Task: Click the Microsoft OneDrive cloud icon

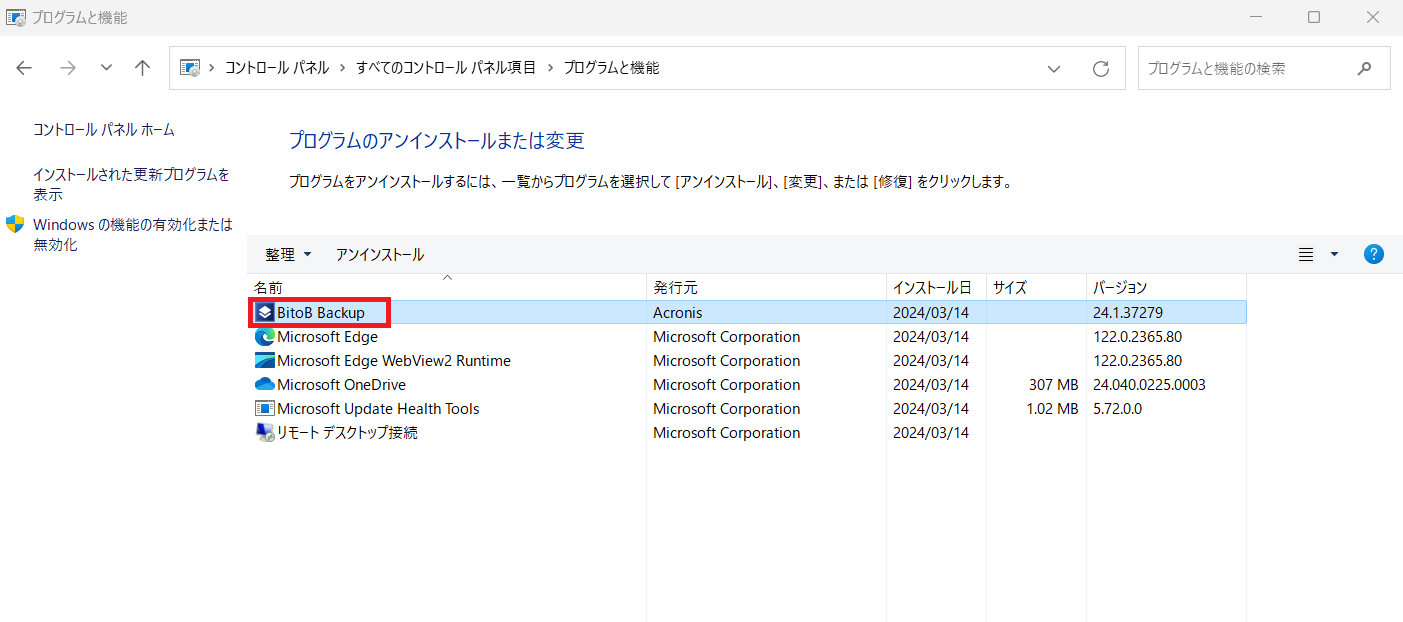Action: (265, 385)
